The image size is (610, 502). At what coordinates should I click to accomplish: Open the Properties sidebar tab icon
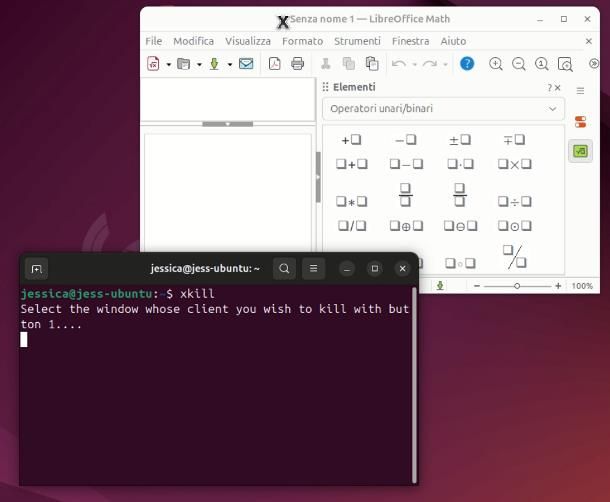pos(580,121)
